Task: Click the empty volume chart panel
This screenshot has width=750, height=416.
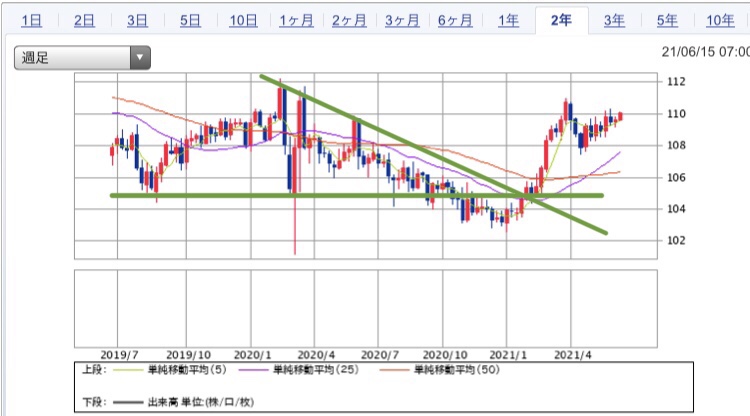Action: 366,308
